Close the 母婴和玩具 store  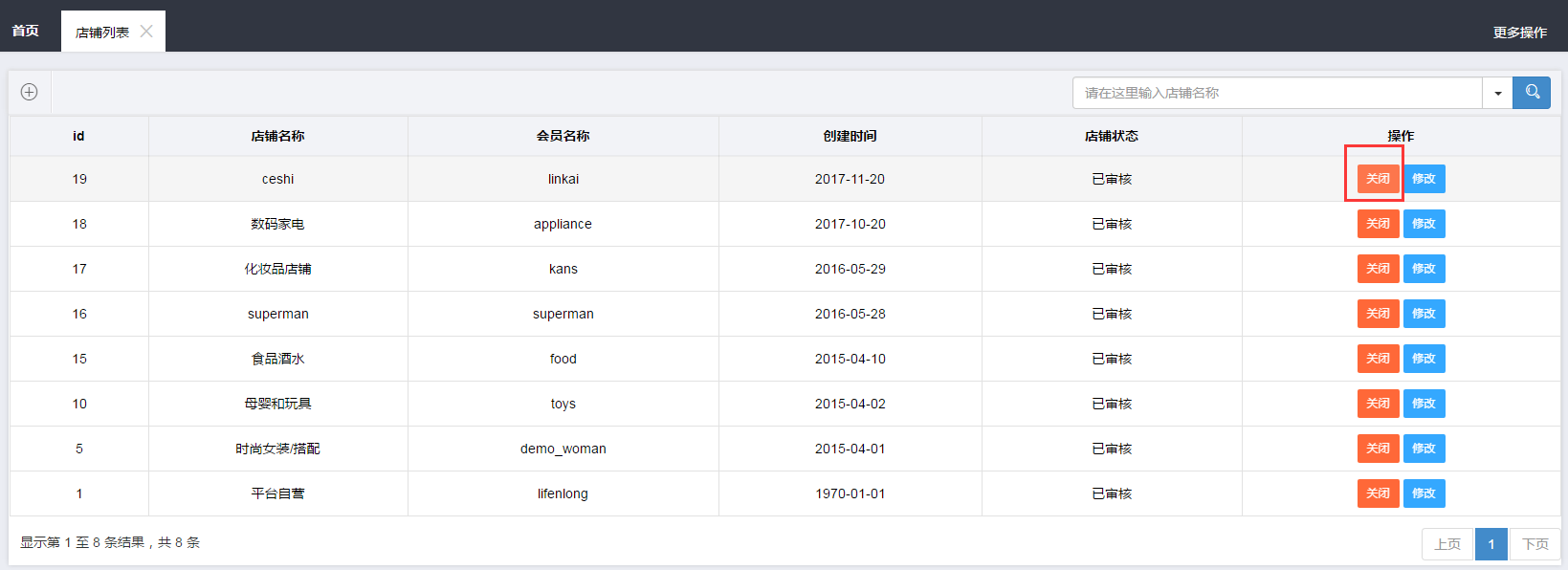(x=1378, y=404)
